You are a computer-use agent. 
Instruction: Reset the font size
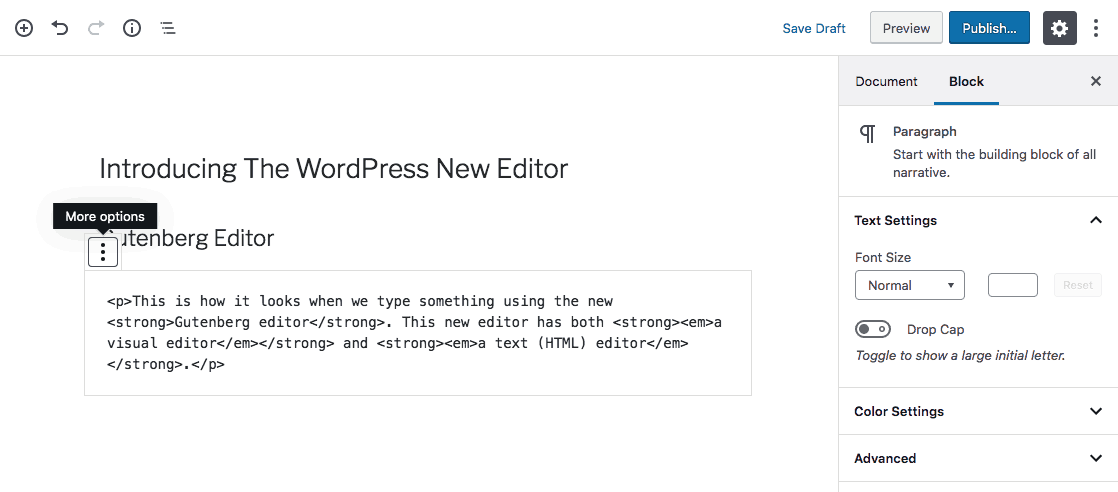[1078, 285]
